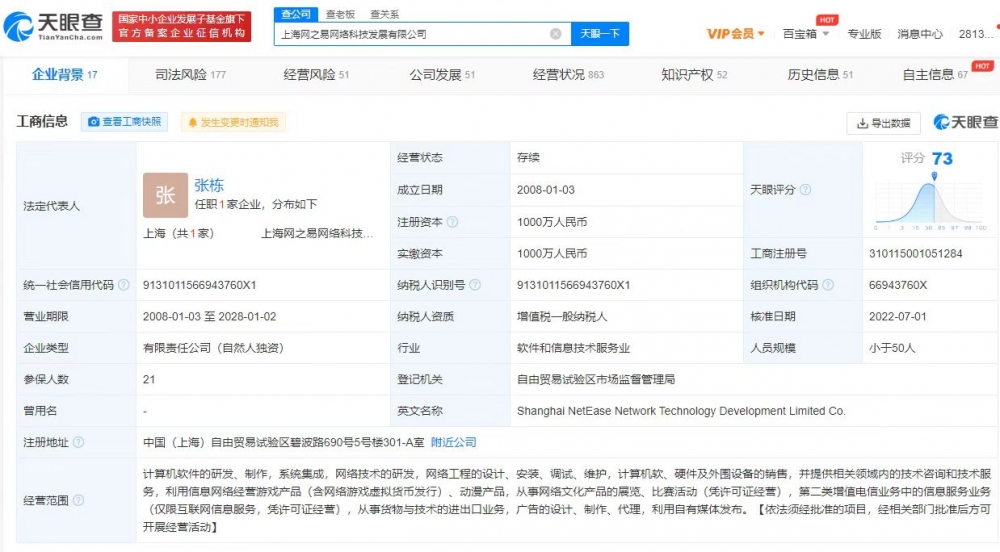Screen dimensions: 1000x552
Task: Click the 张 avatar of the legal representative
Action: [x=165, y=195]
